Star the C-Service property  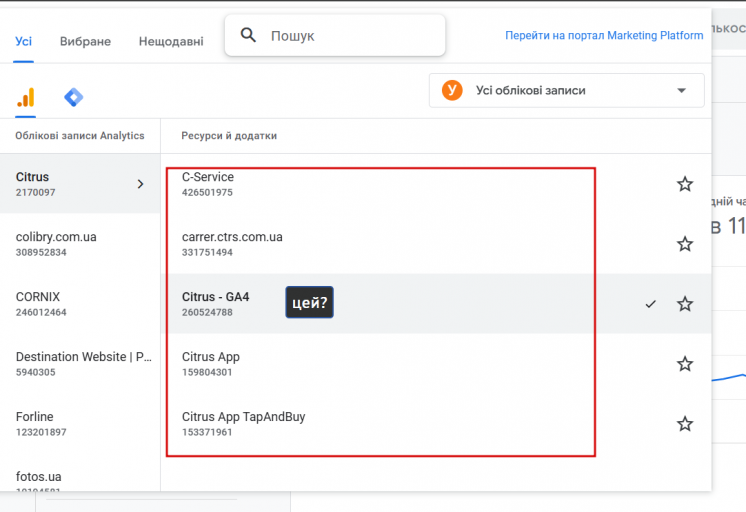coord(685,184)
